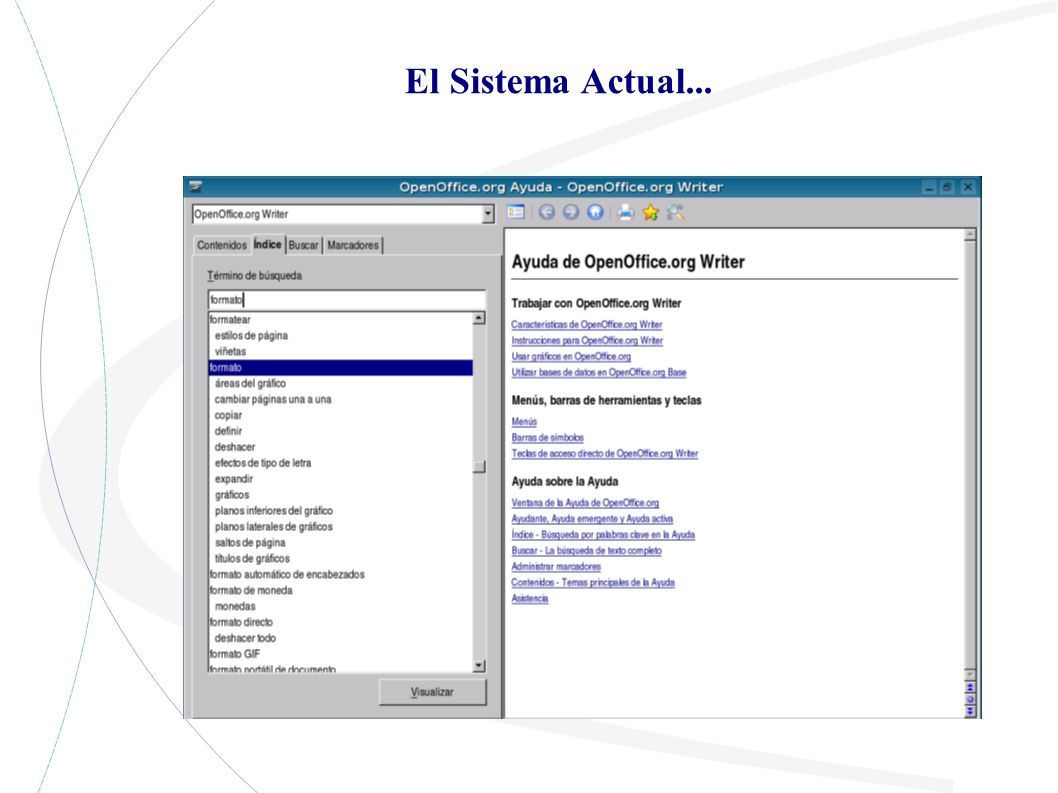Switch to the Marcadores tab
This screenshot has width=1058, height=793.
[353, 245]
